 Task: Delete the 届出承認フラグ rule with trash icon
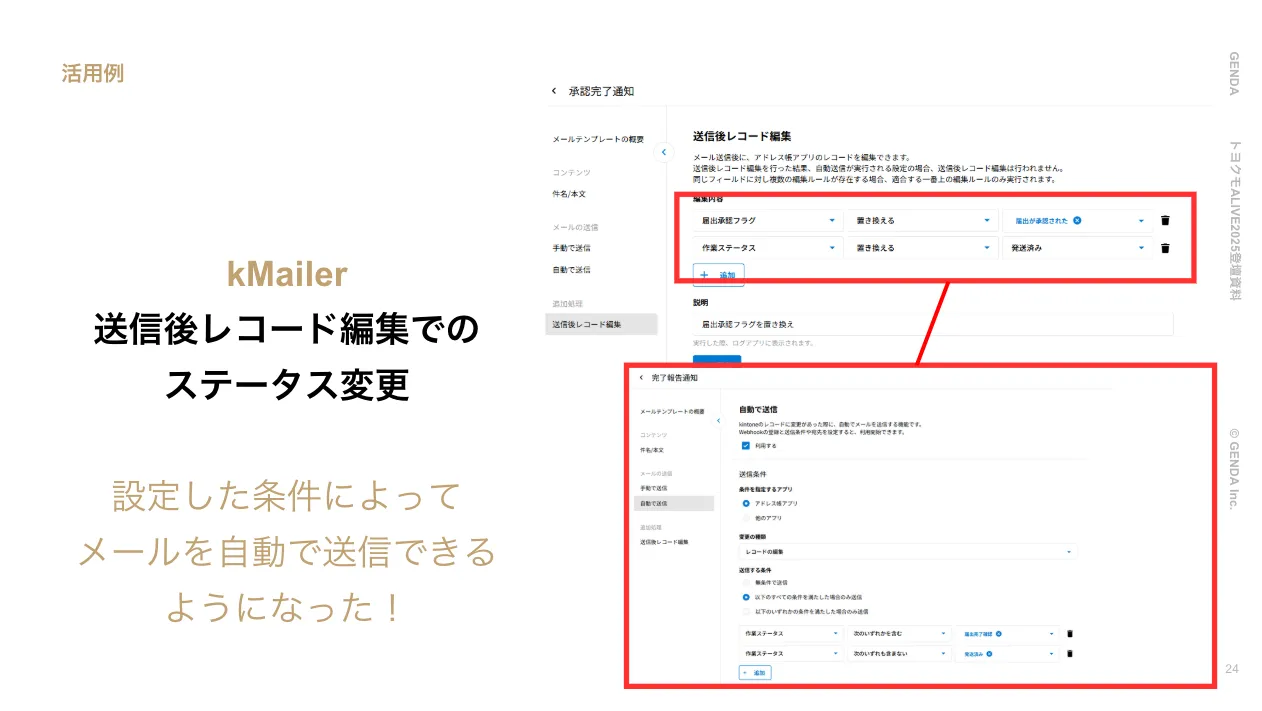pyautogui.click(x=1165, y=221)
